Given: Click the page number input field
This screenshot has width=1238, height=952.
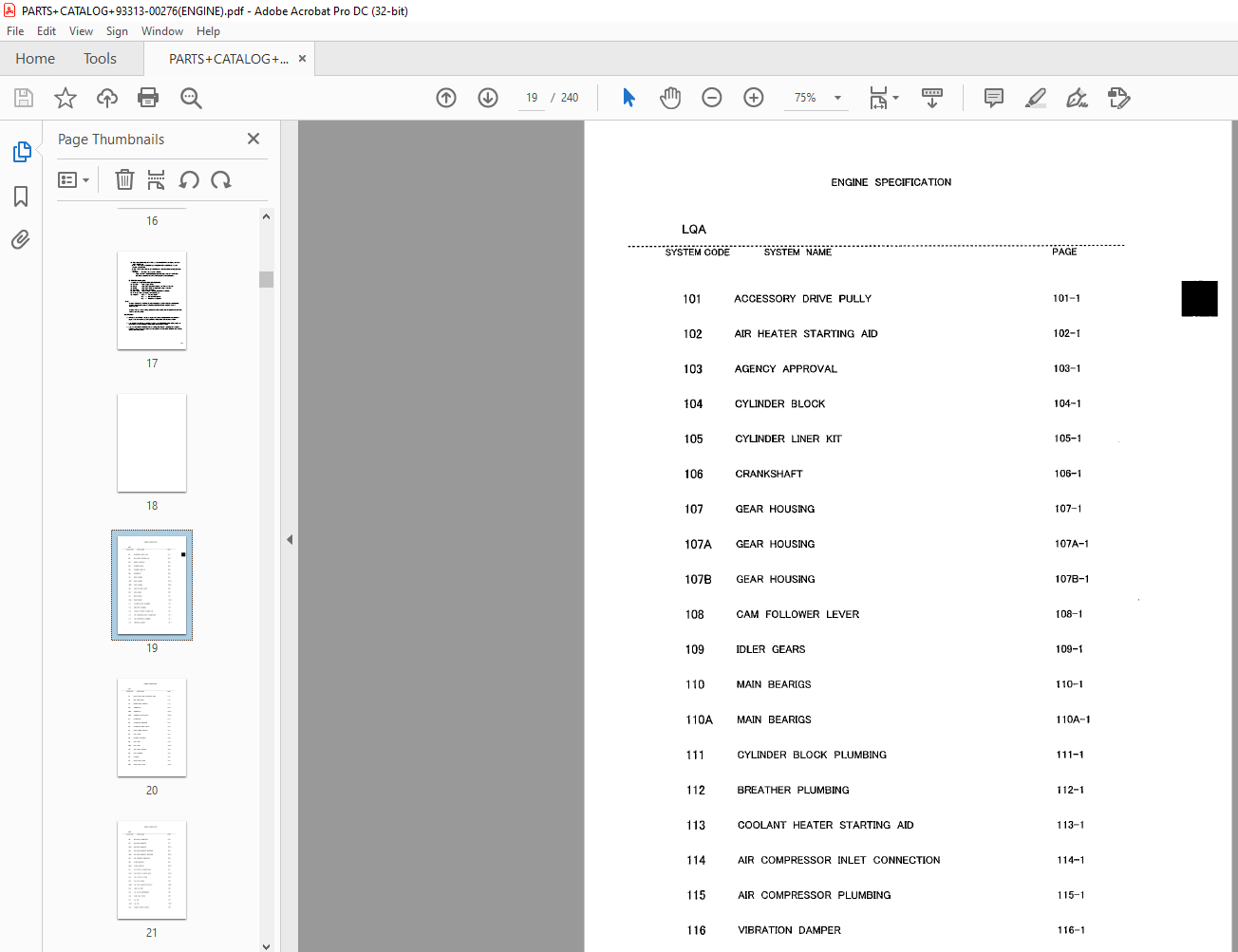Looking at the screenshot, I should 532,98.
